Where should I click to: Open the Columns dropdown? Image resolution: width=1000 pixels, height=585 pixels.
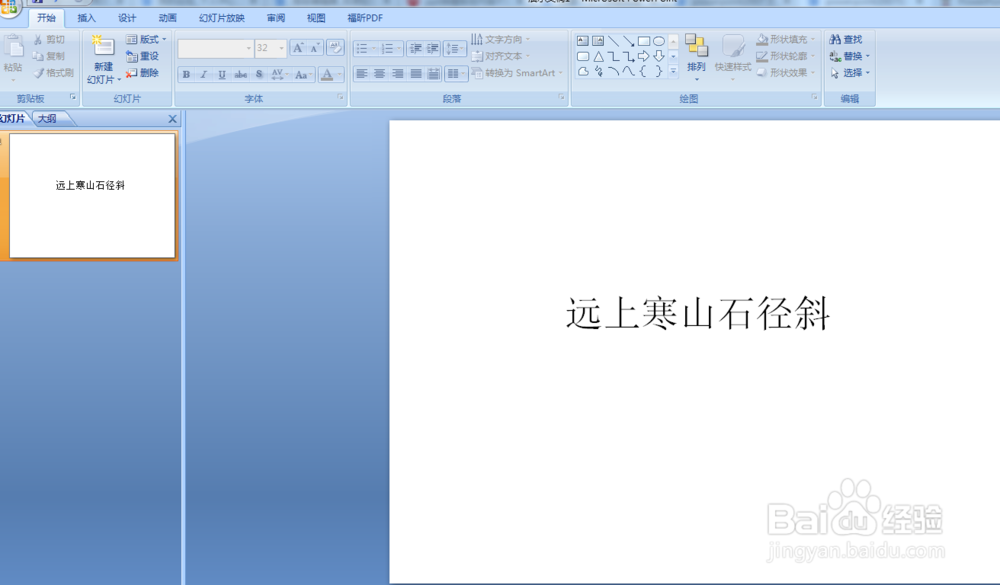coord(456,74)
